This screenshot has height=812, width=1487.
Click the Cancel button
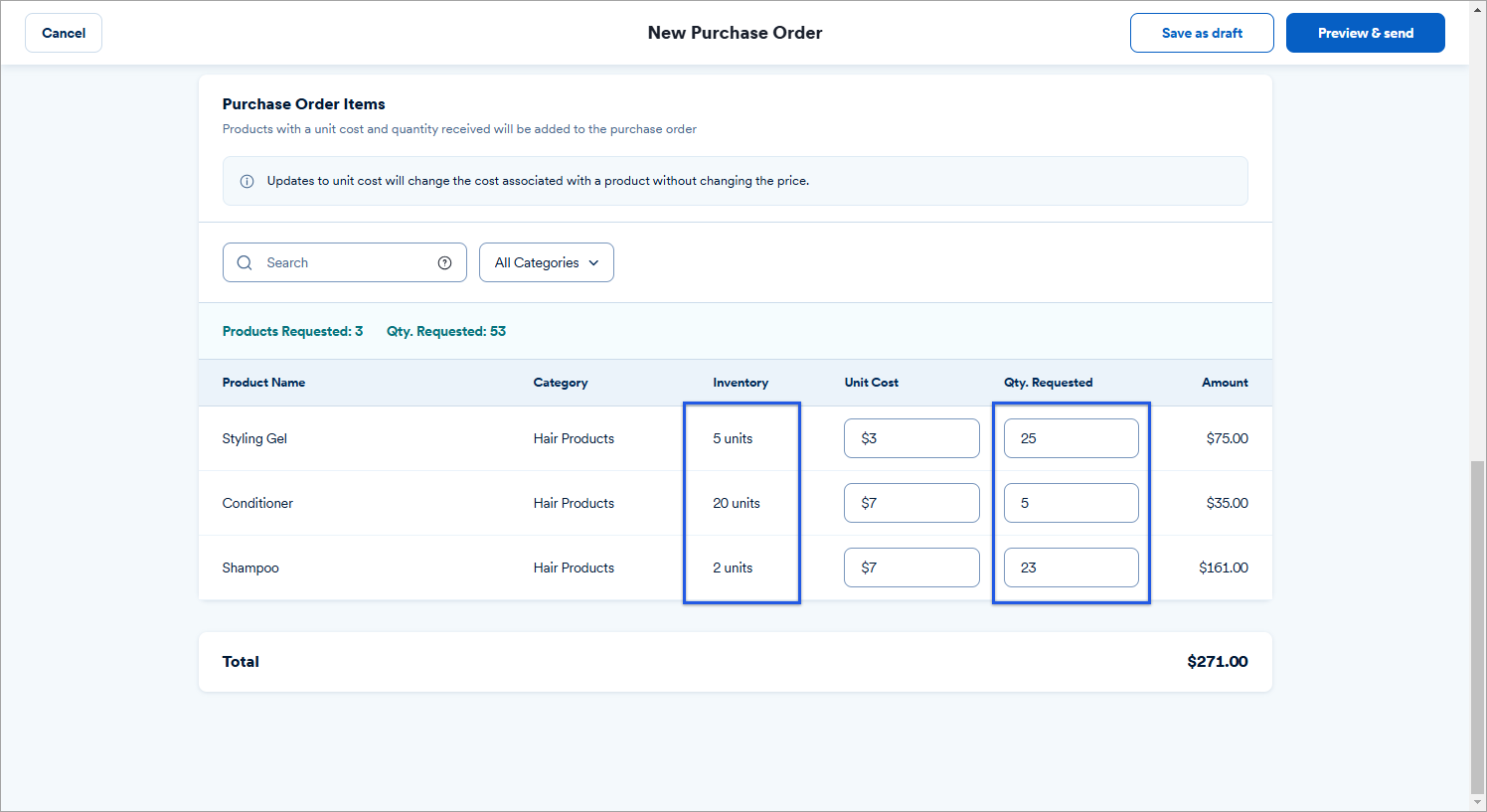64,33
